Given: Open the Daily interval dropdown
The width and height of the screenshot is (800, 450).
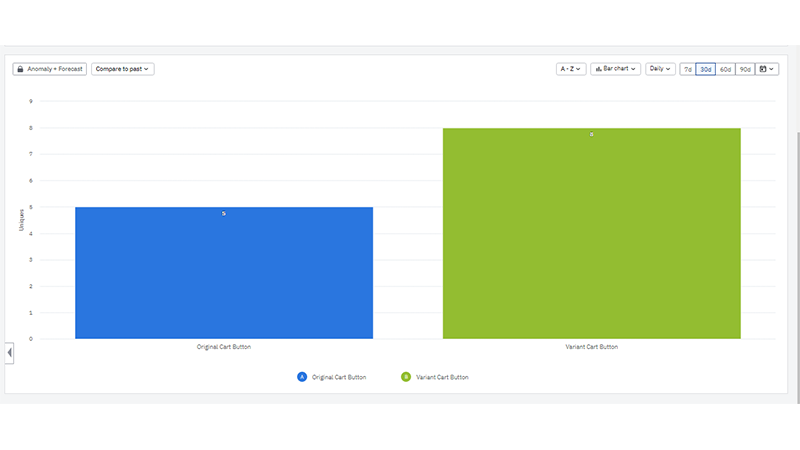Looking at the screenshot, I should (659, 69).
